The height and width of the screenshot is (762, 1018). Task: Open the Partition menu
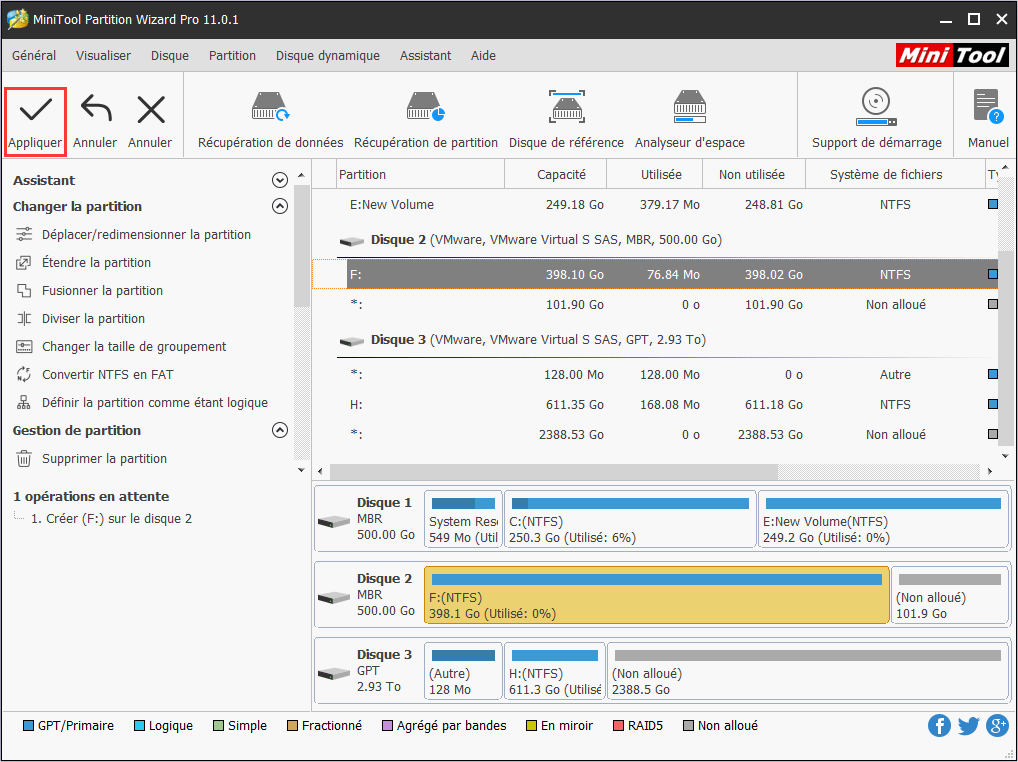232,56
